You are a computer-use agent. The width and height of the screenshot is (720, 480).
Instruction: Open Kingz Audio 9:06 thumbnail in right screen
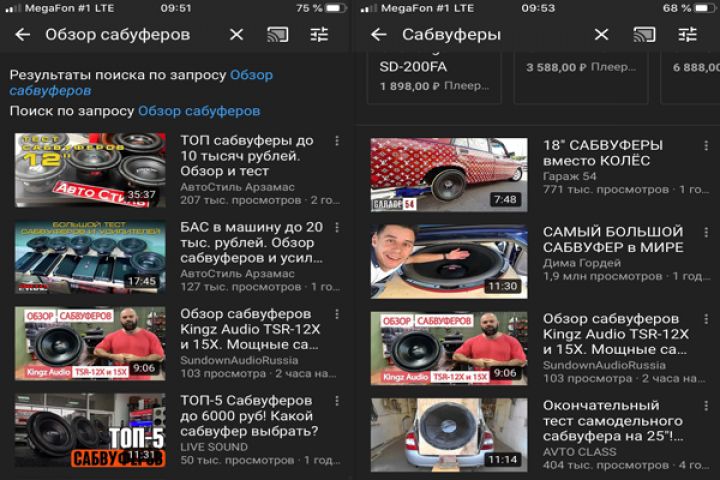[449, 348]
